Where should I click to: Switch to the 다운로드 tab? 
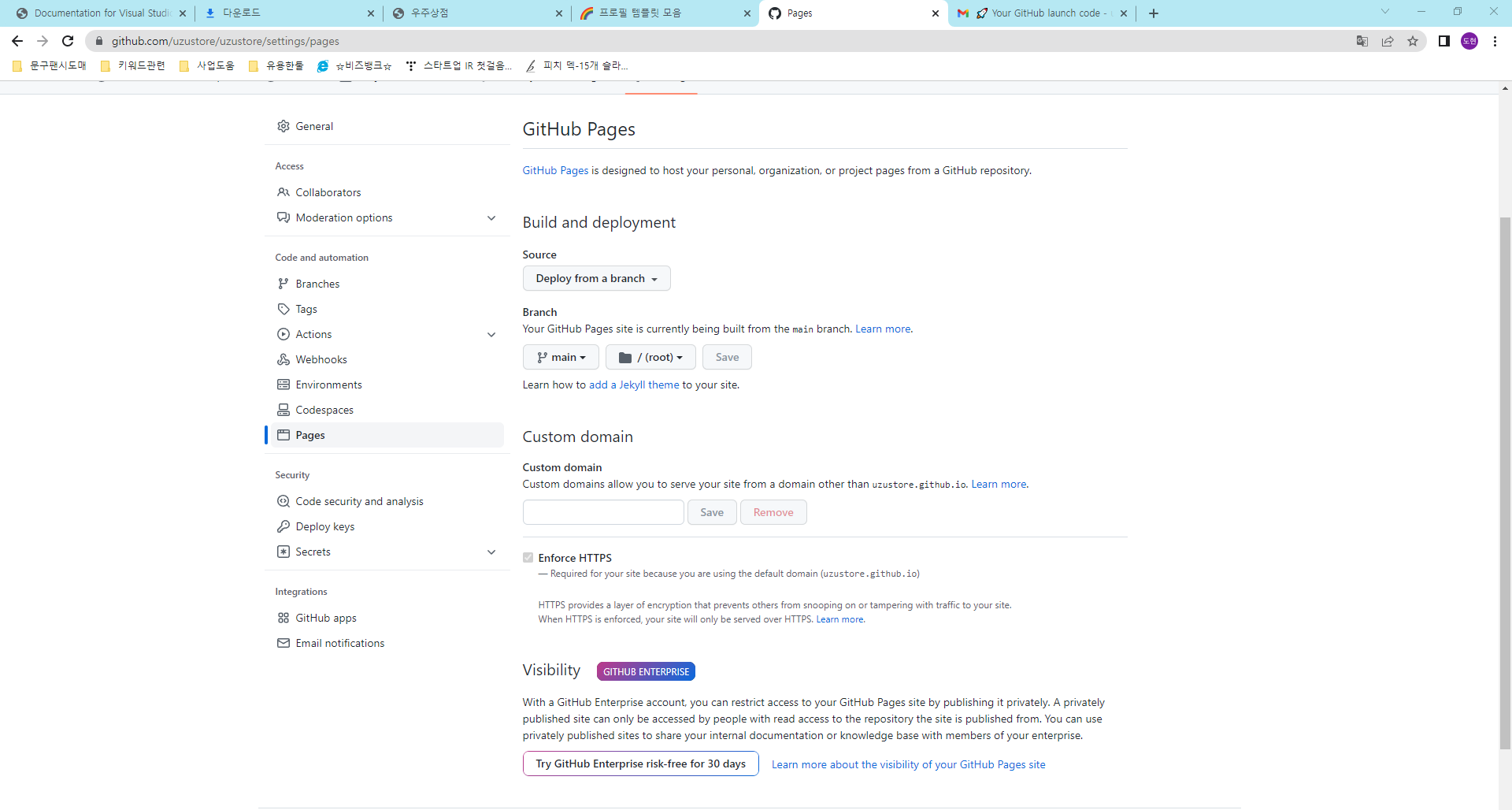pos(287,13)
